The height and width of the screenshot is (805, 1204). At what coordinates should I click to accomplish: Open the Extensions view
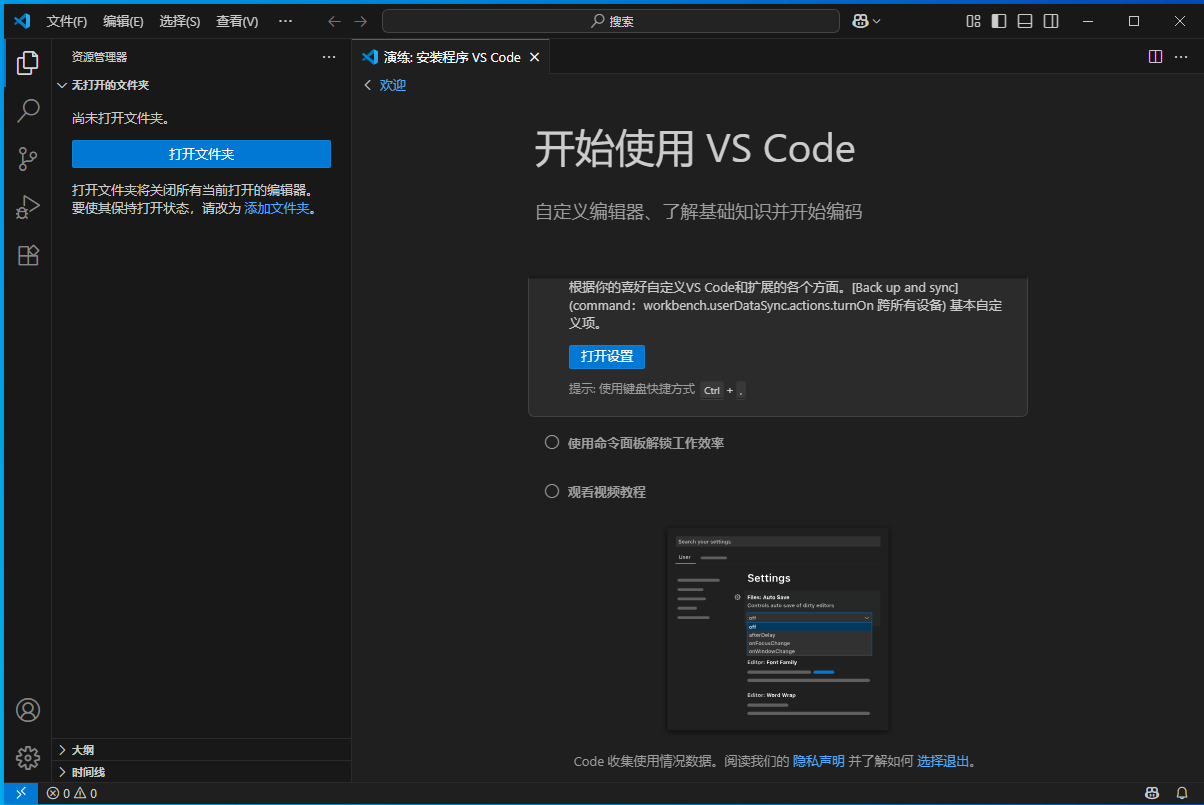(28, 255)
